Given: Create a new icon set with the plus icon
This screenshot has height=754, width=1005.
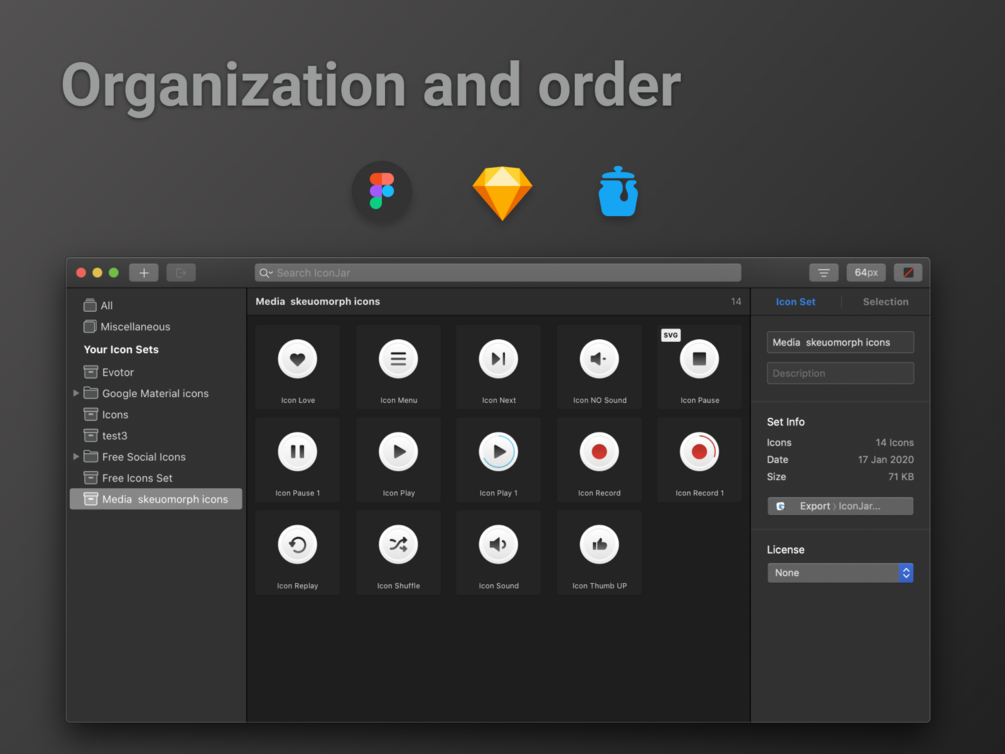Looking at the screenshot, I should 143,272.
